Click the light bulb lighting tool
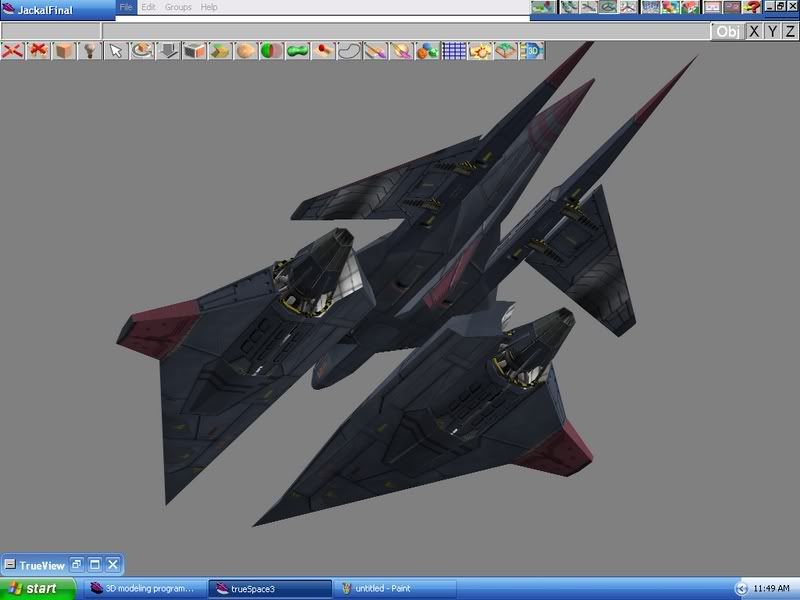Screen dimensions: 800x600 pos(90,51)
